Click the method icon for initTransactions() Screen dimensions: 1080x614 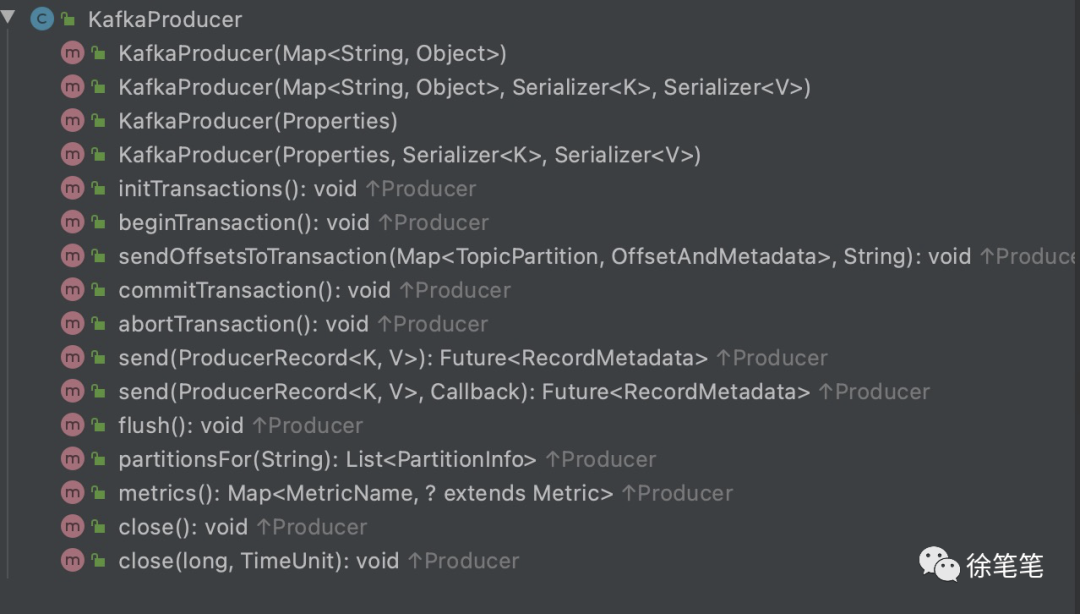(x=72, y=188)
